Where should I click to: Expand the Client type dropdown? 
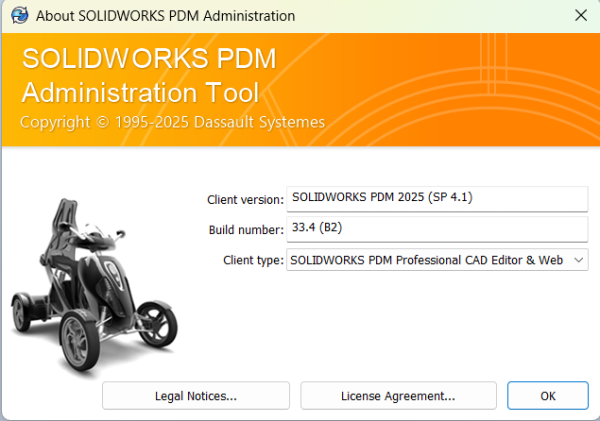[x=579, y=260]
